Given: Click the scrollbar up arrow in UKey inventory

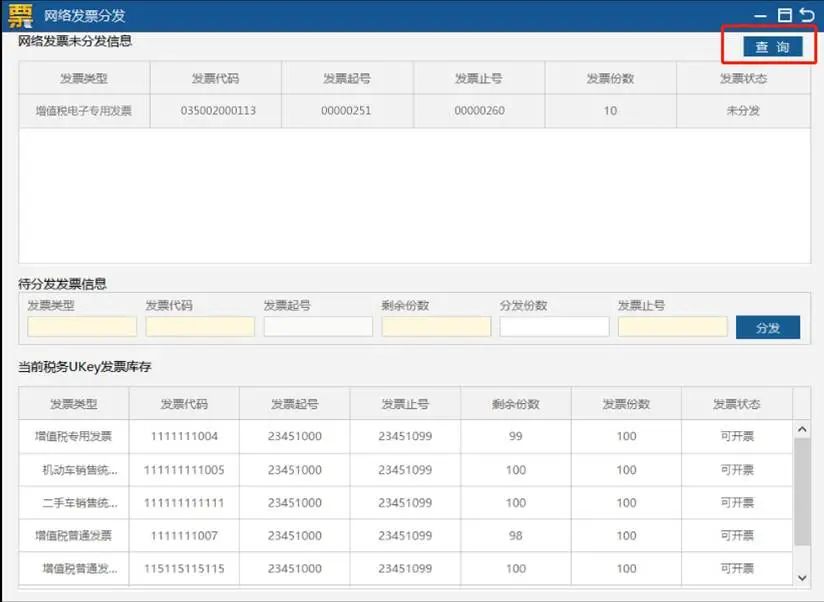Looking at the screenshot, I should [802, 430].
